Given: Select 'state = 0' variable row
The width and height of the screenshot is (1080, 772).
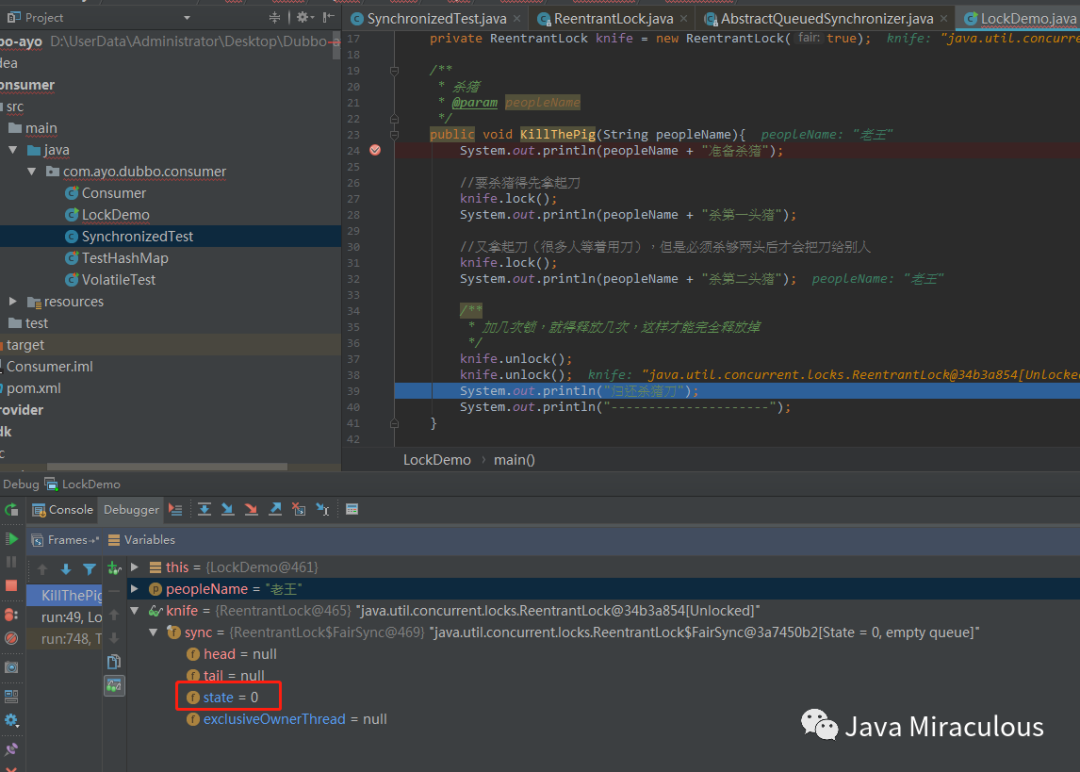Looking at the screenshot, I should click(230, 697).
